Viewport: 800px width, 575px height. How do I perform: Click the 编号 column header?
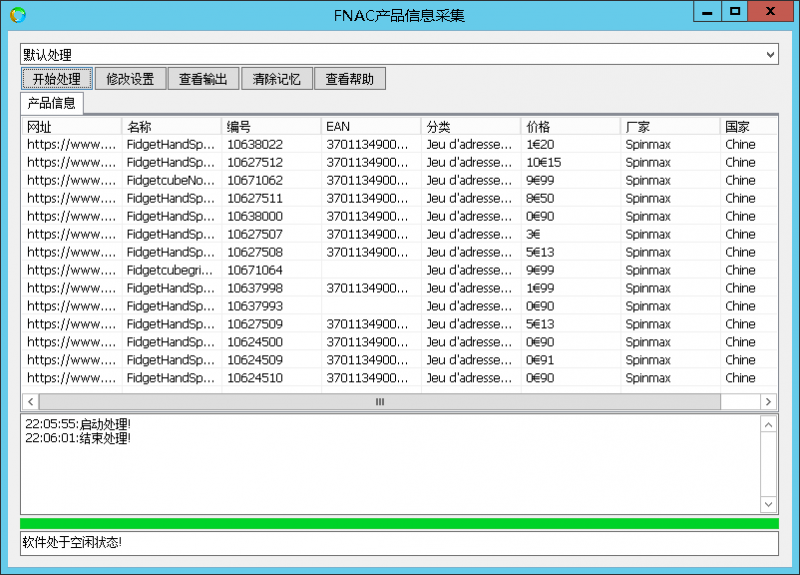point(271,127)
